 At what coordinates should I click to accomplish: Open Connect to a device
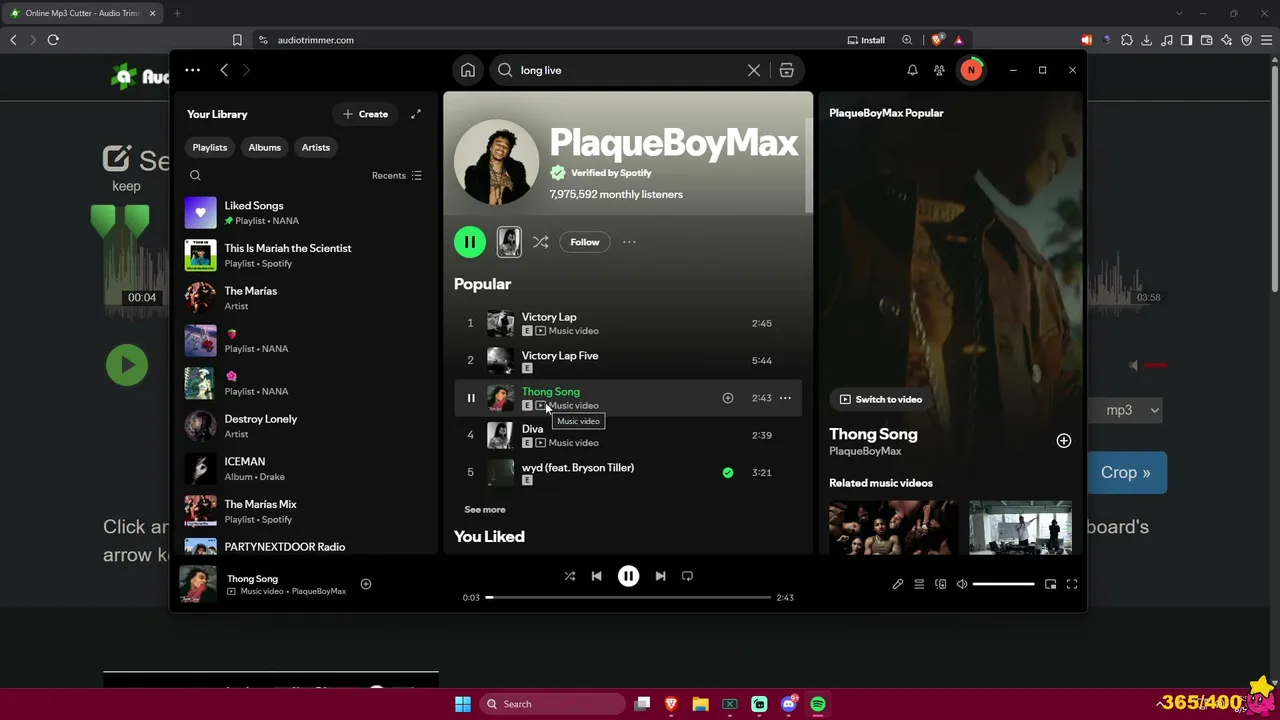(941, 584)
